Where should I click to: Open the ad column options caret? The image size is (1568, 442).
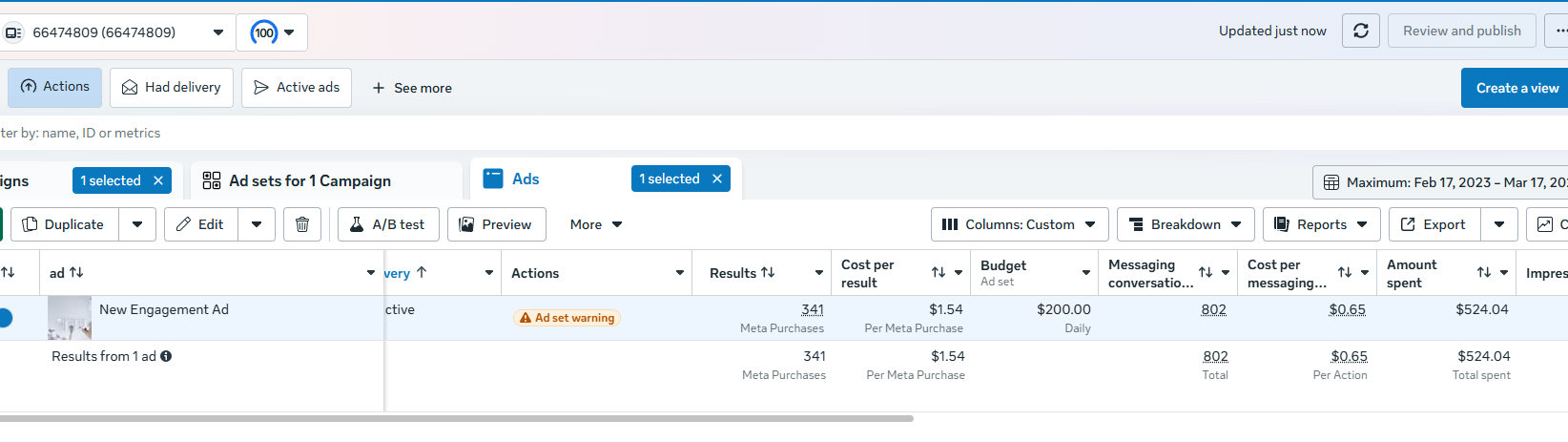click(371, 273)
